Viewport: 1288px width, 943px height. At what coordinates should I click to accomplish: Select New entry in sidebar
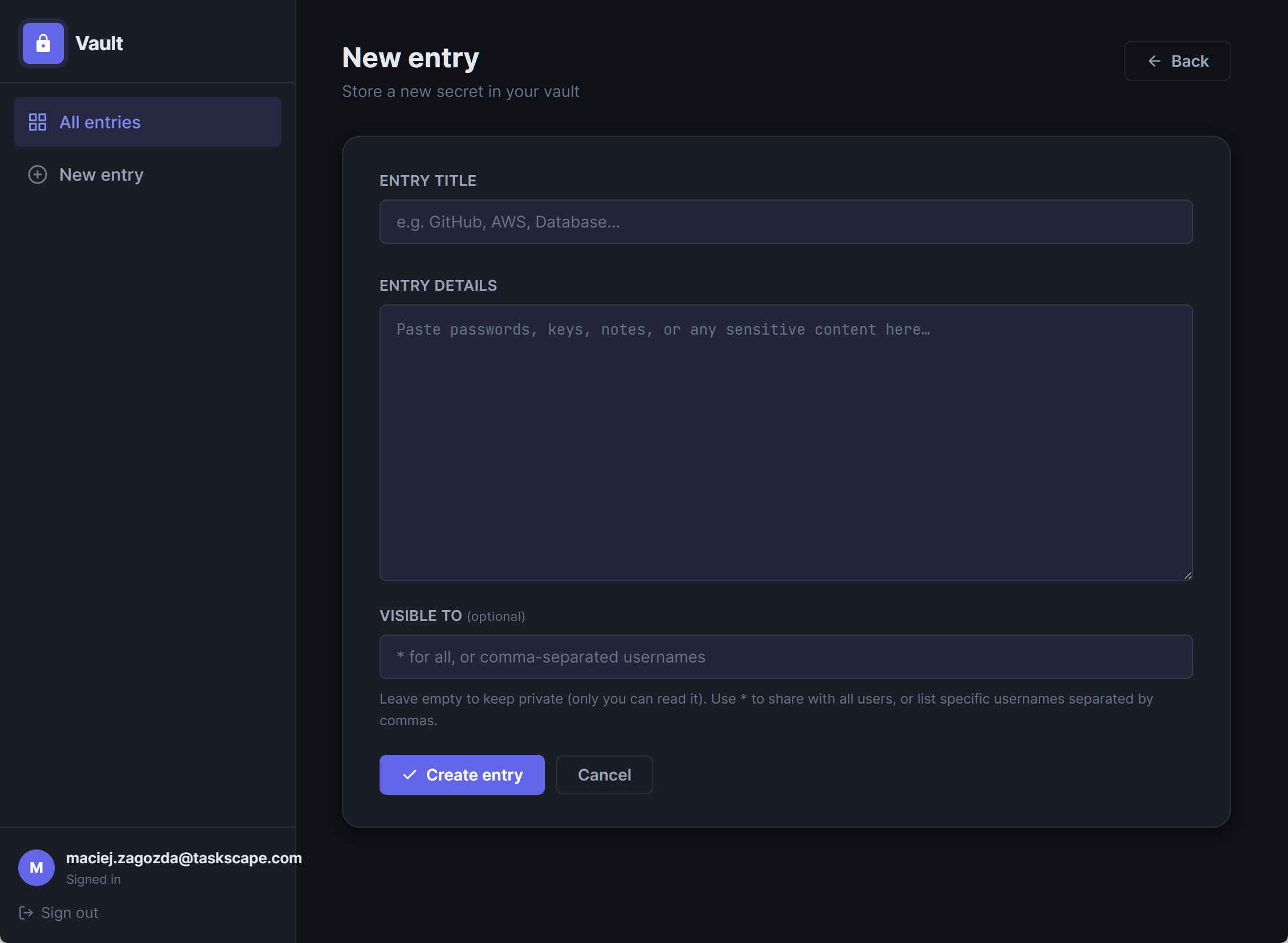pyautogui.click(x=147, y=174)
